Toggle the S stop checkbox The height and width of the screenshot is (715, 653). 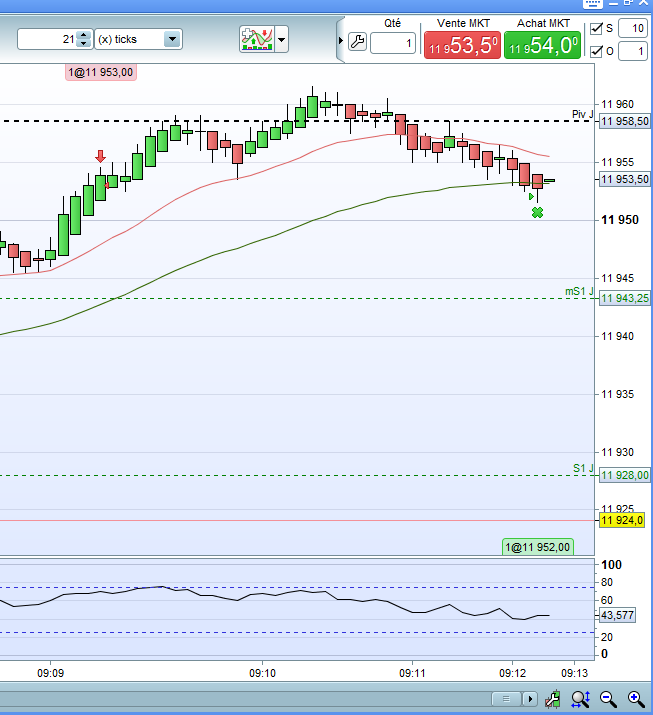[x=596, y=28]
